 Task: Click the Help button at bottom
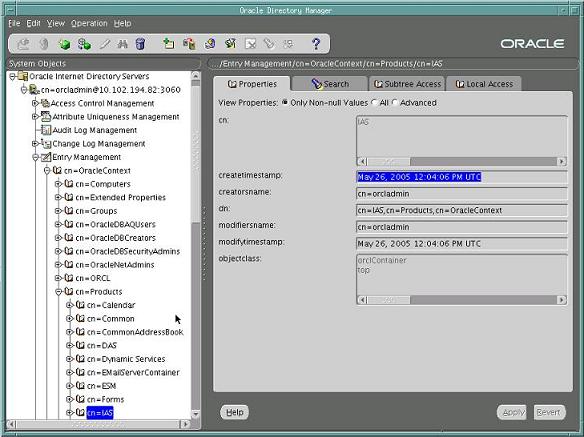235,412
